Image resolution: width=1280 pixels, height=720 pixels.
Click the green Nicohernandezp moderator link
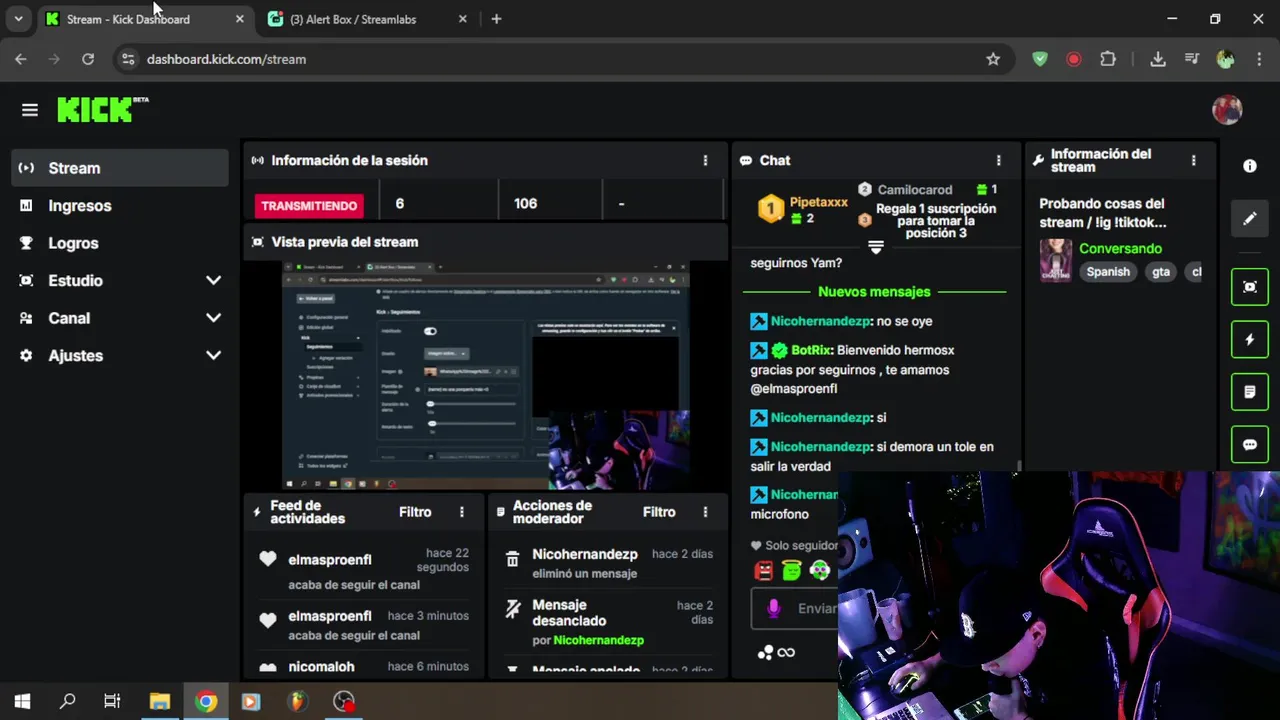(x=598, y=640)
